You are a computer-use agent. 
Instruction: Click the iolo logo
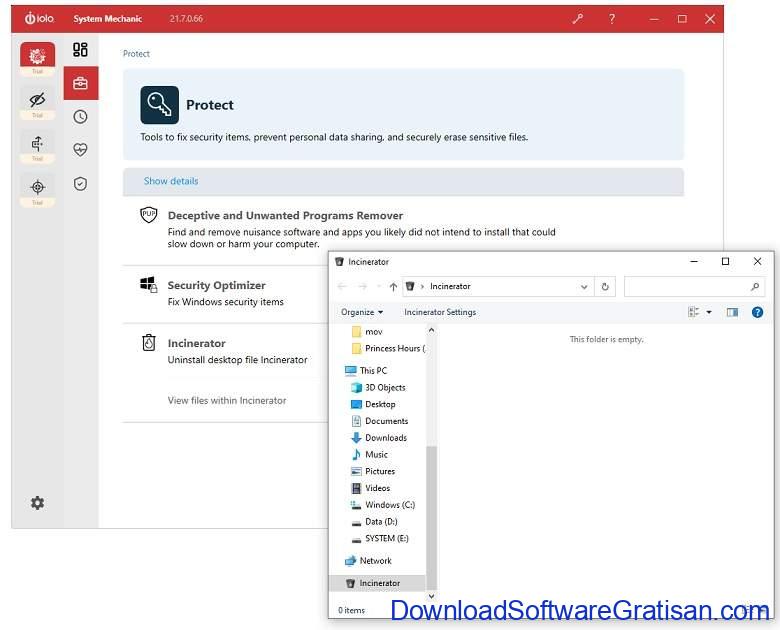39,18
